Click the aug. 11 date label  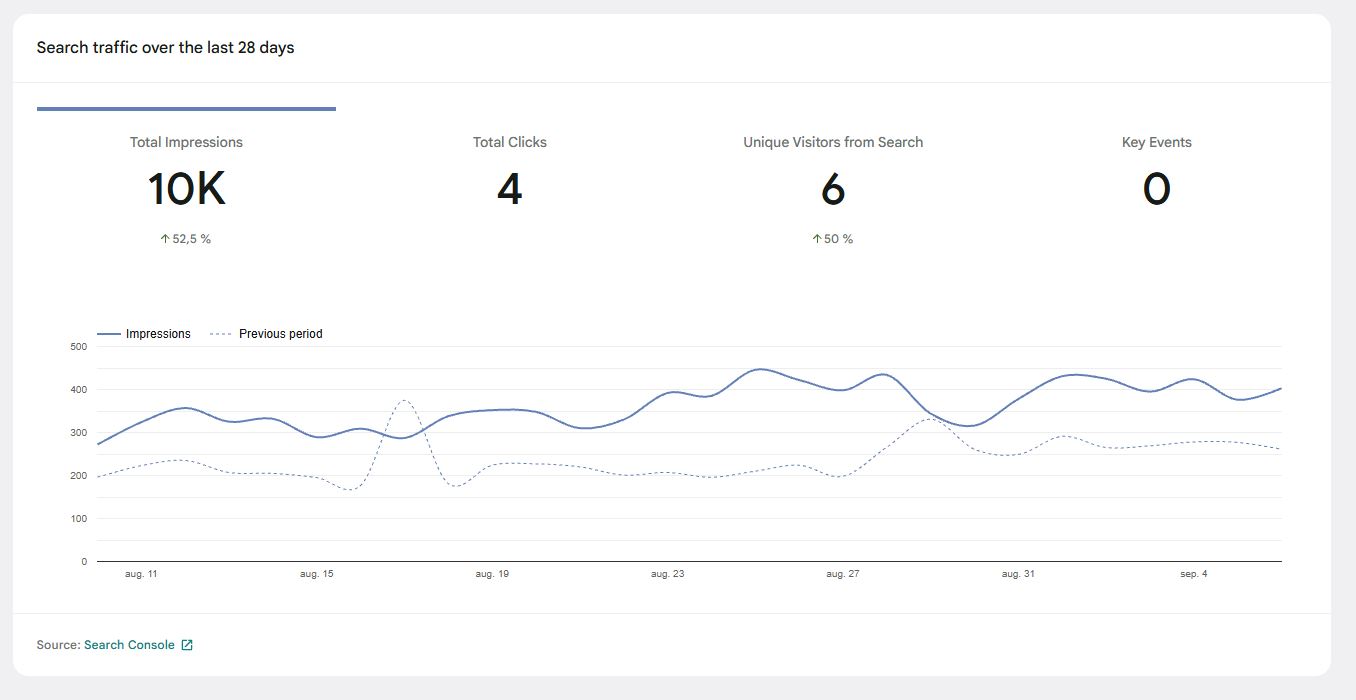(x=141, y=574)
